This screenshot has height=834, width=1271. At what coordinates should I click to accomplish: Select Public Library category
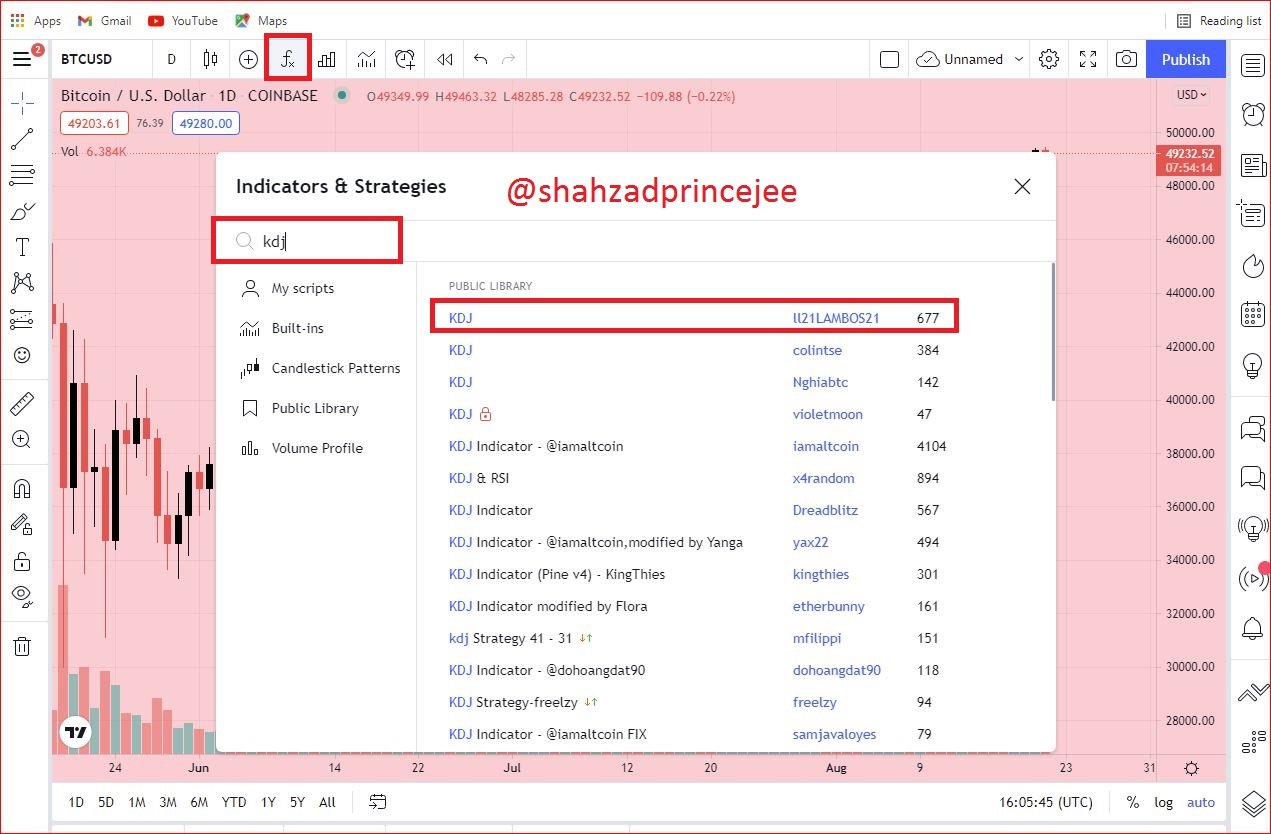[x=315, y=408]
